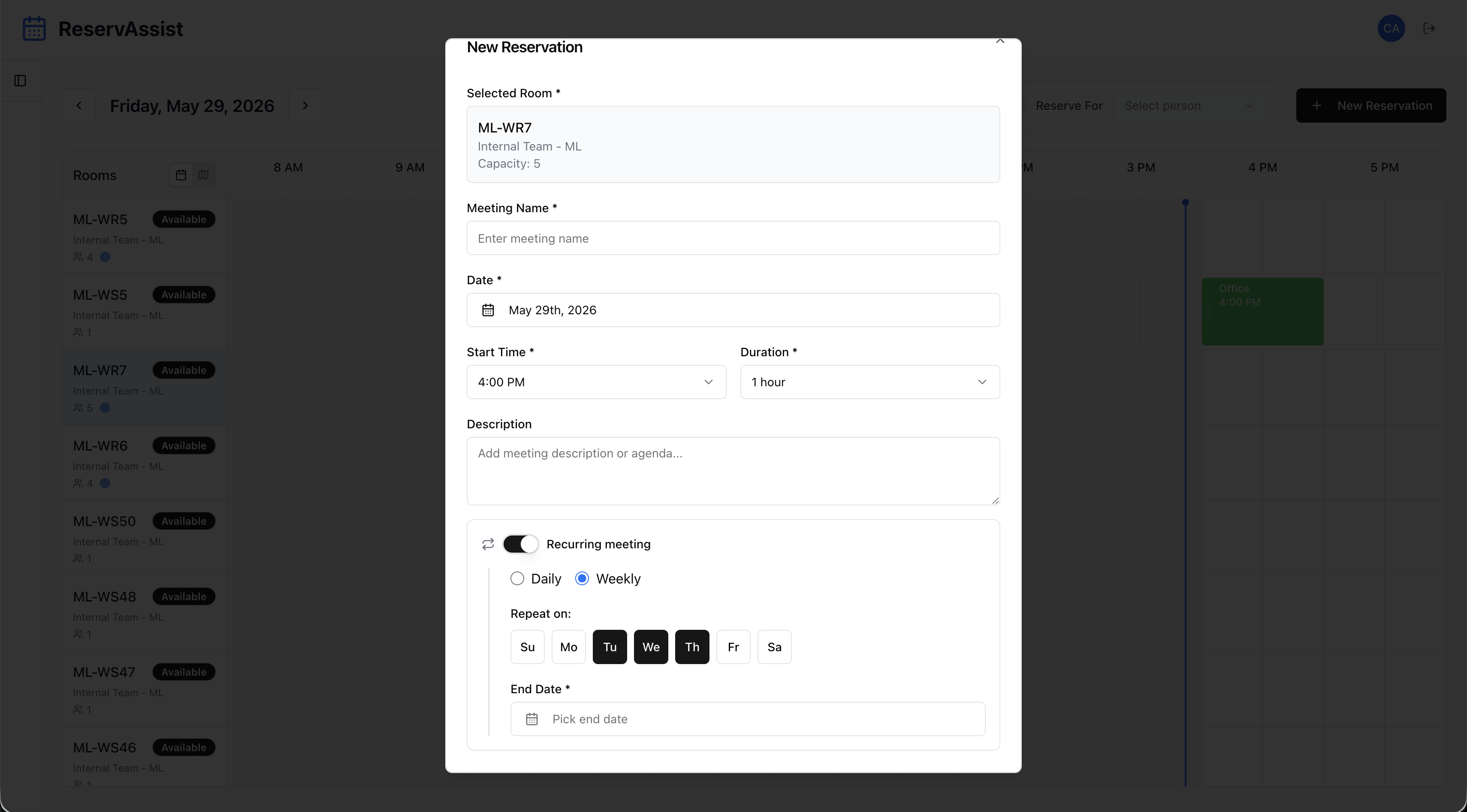1467x812 pixels.
Task: Enable Fr in Repeat on days
Action: (733, 647)
